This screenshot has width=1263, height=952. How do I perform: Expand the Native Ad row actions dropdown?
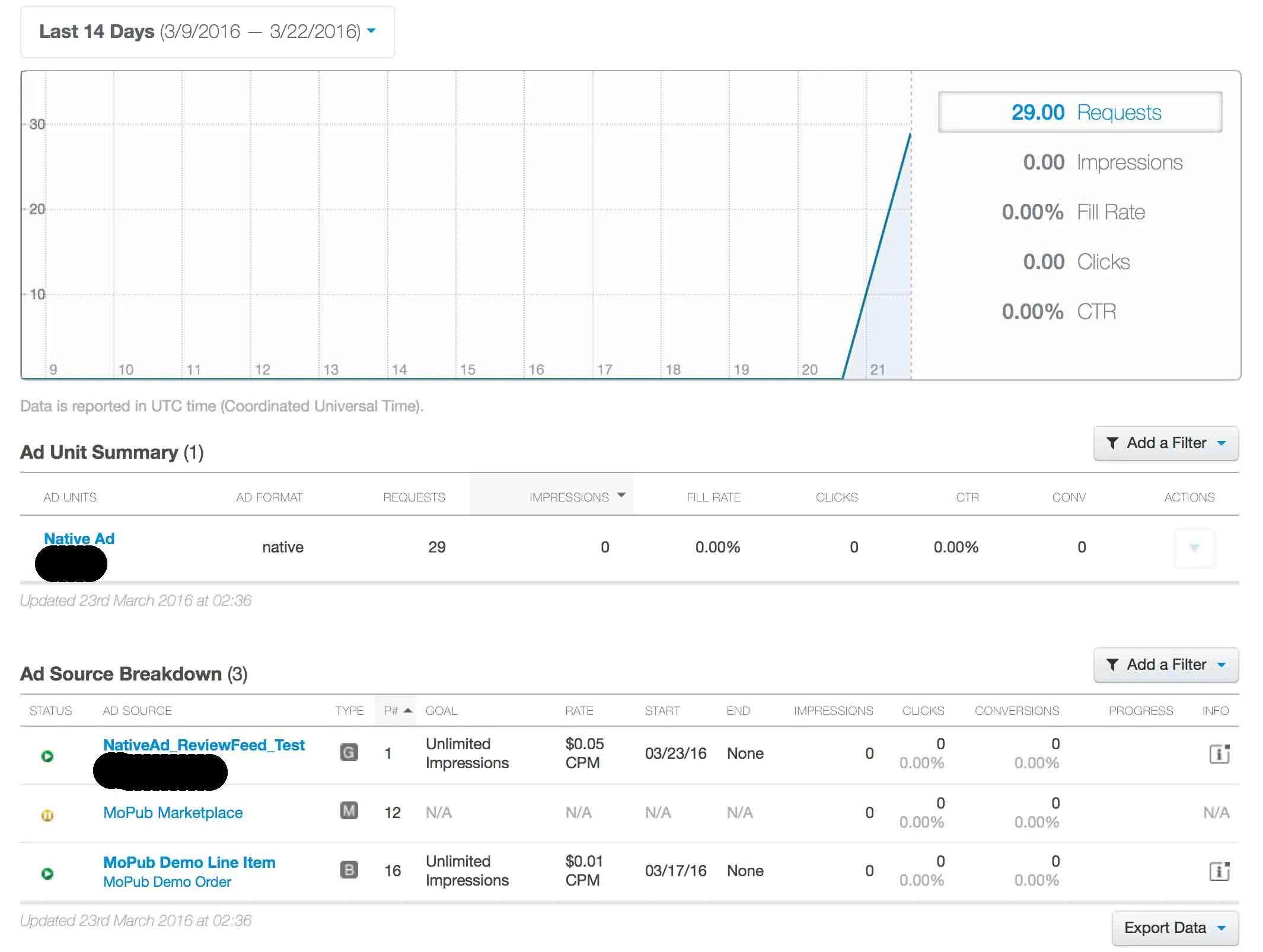(x=1194, y=548)
